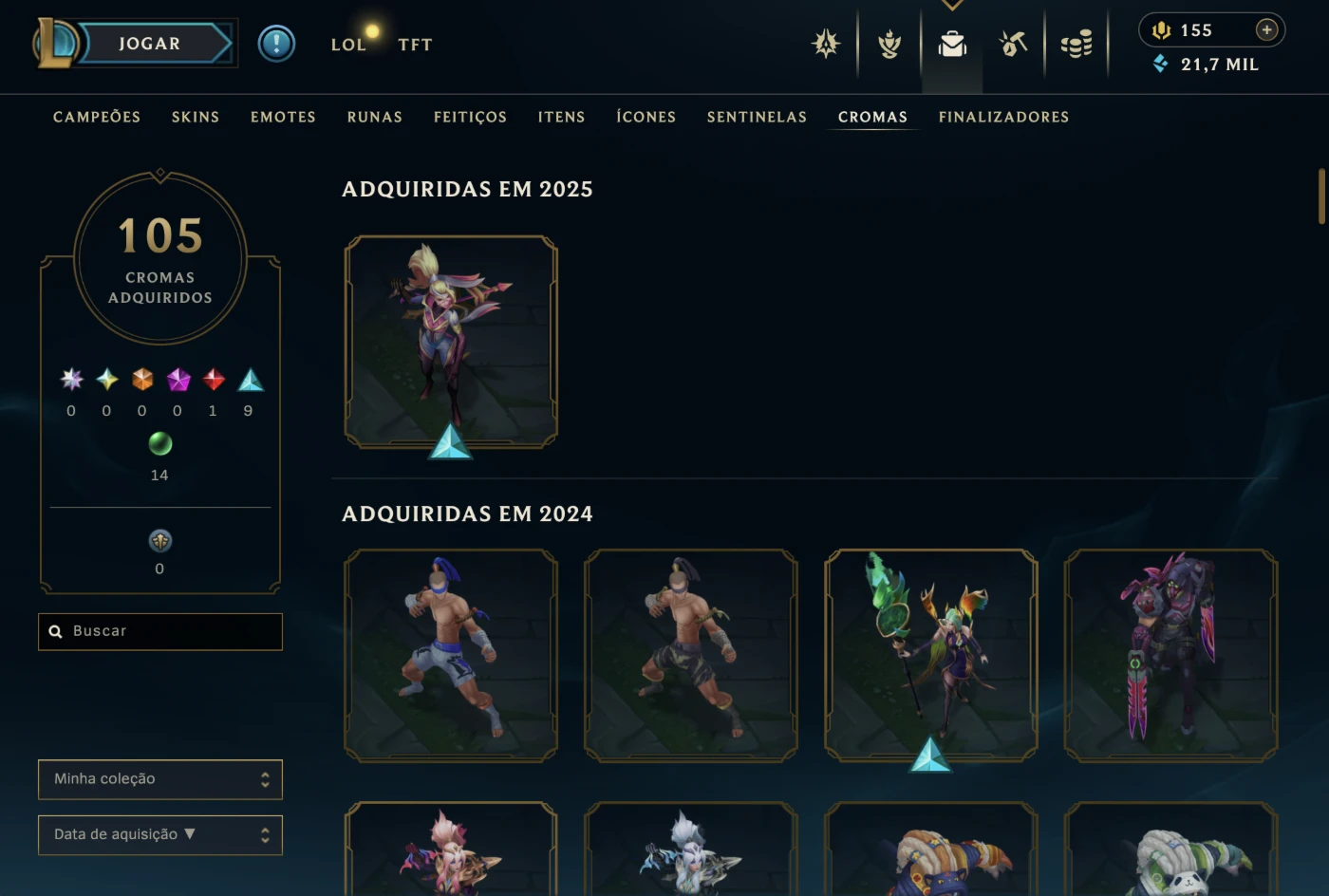Select the chroma thumbnail acquired in 2025

pos(451,342)
